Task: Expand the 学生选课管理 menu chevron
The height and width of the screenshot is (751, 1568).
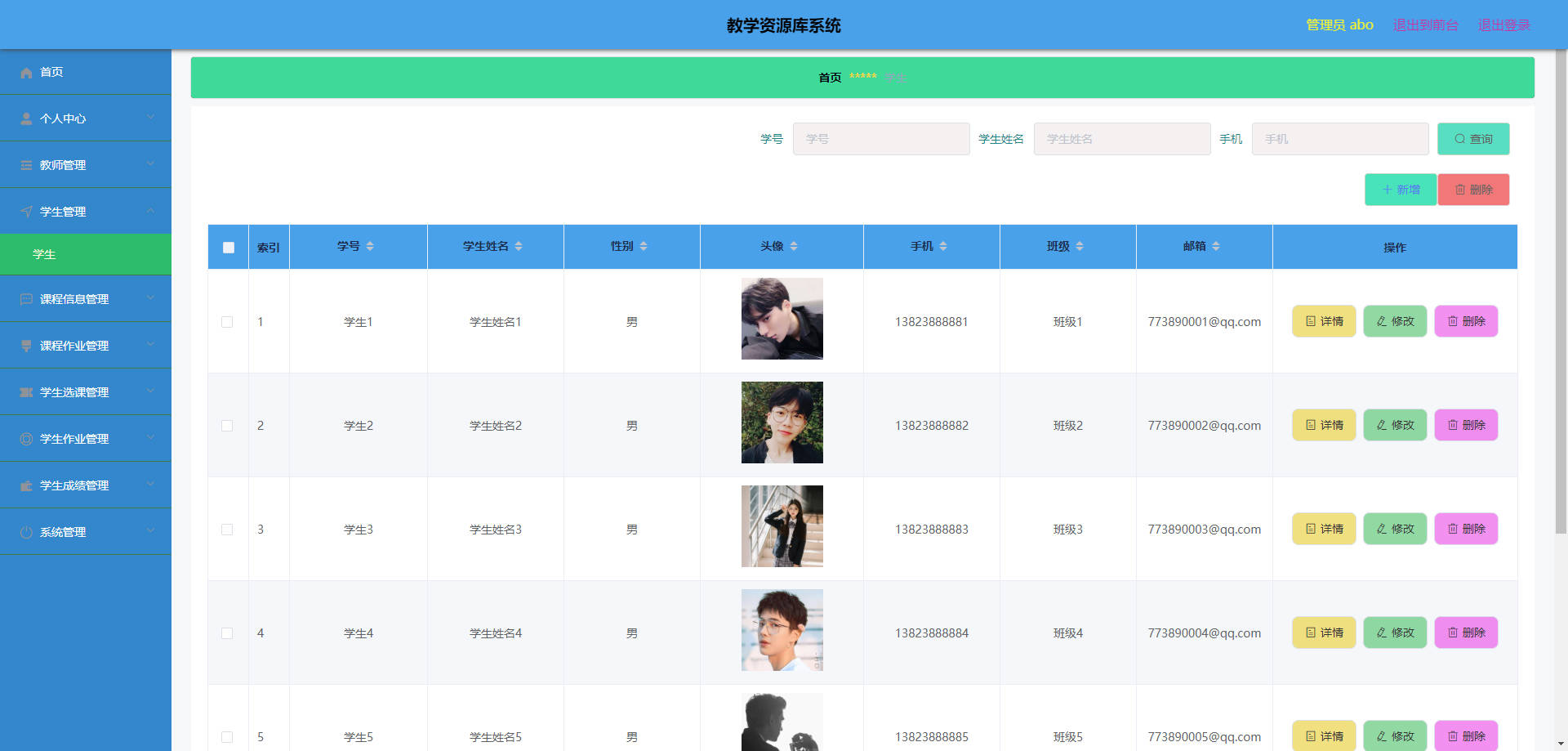Action: [150, 391]
